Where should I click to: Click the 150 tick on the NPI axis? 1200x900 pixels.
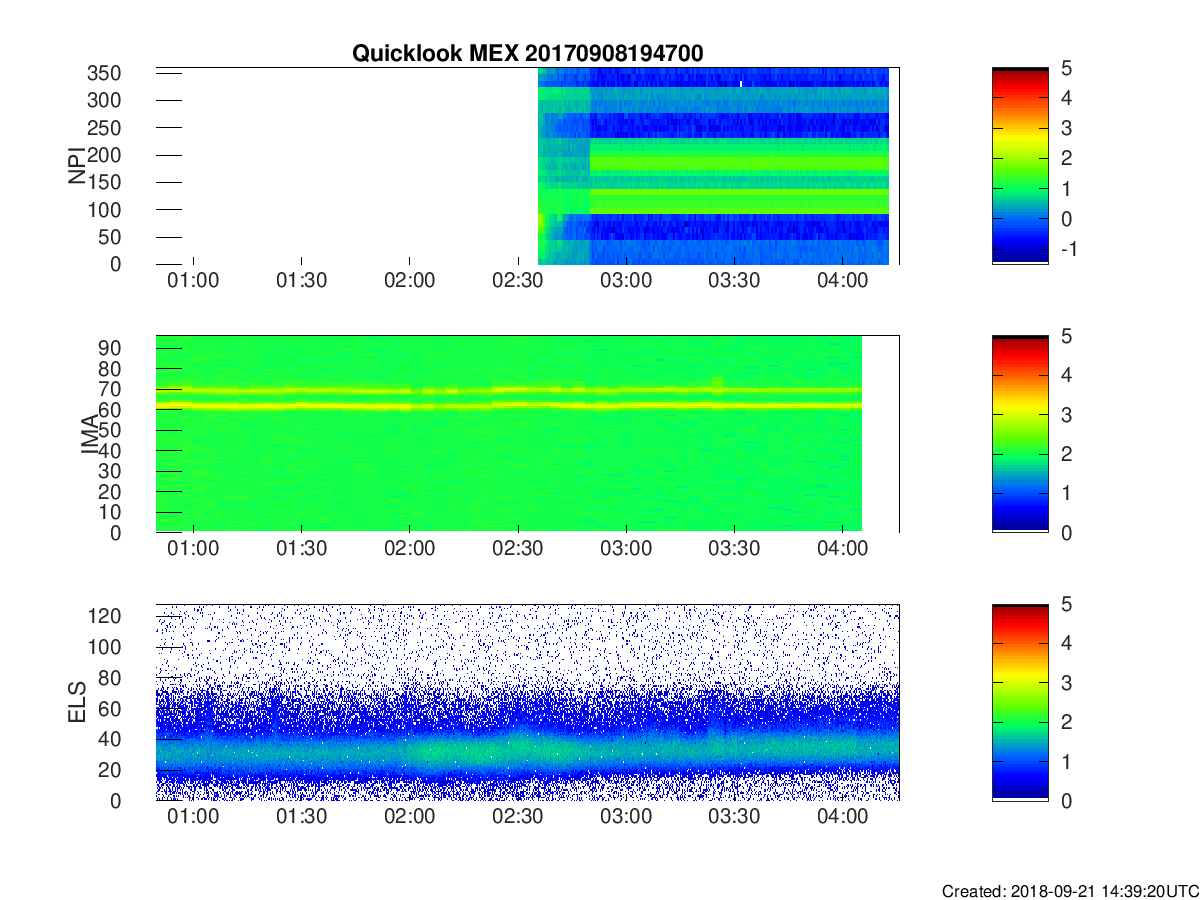[104, 183]
